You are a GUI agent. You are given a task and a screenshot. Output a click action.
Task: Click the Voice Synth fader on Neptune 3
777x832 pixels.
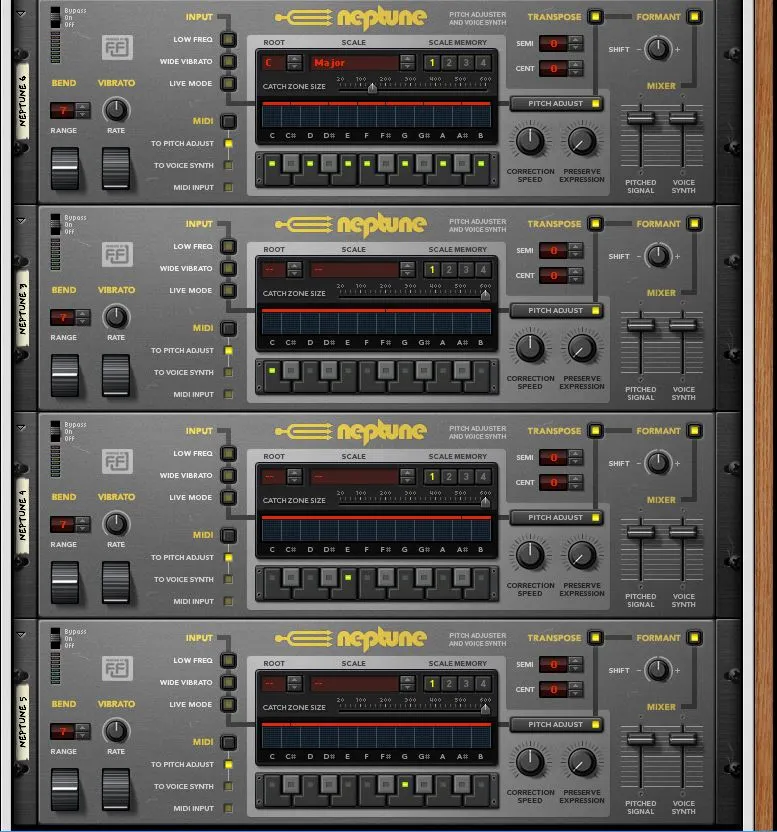[x=683, y=324]
